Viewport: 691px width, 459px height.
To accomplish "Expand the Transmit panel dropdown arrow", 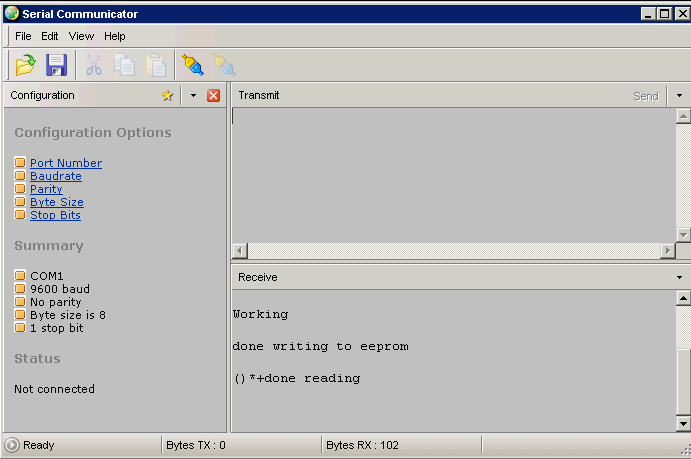I will 679,95.
